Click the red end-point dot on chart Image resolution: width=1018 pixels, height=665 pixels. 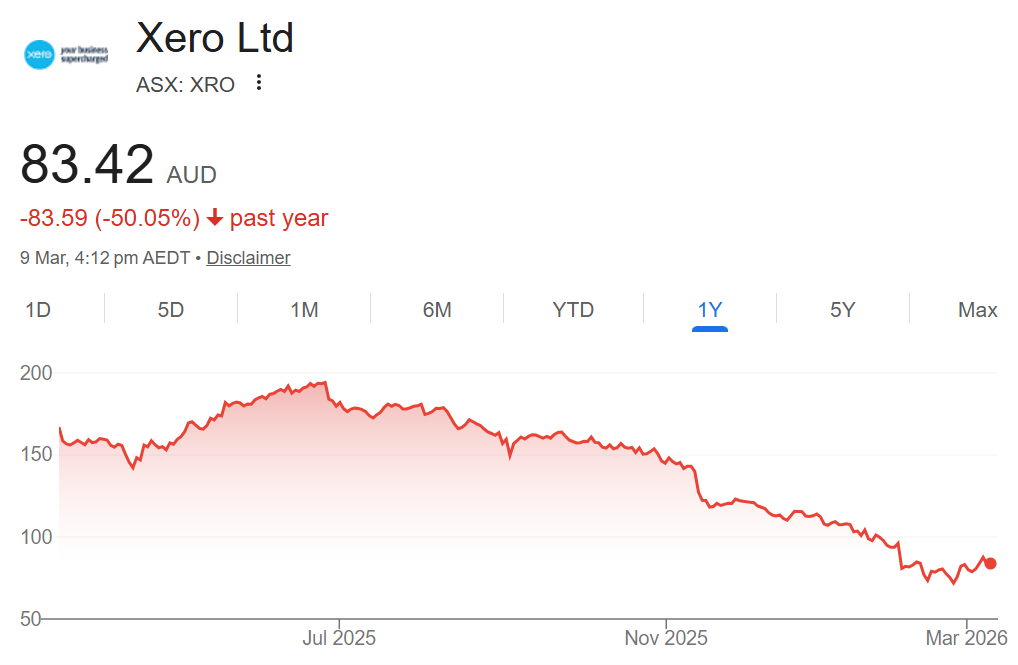990,563
